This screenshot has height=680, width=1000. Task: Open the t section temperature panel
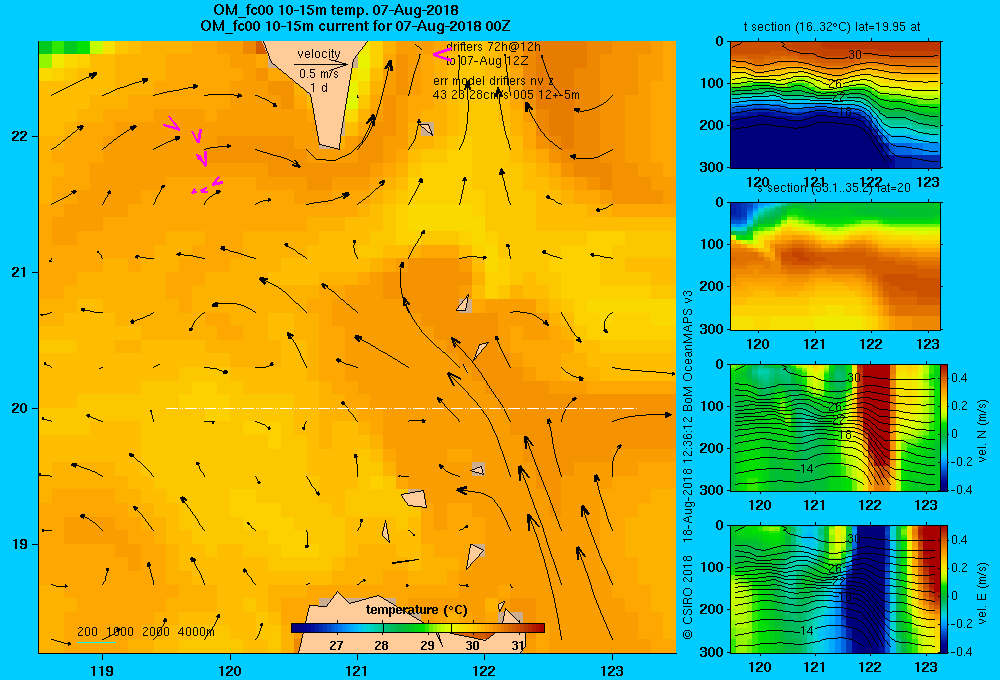[x=835, y=105]
